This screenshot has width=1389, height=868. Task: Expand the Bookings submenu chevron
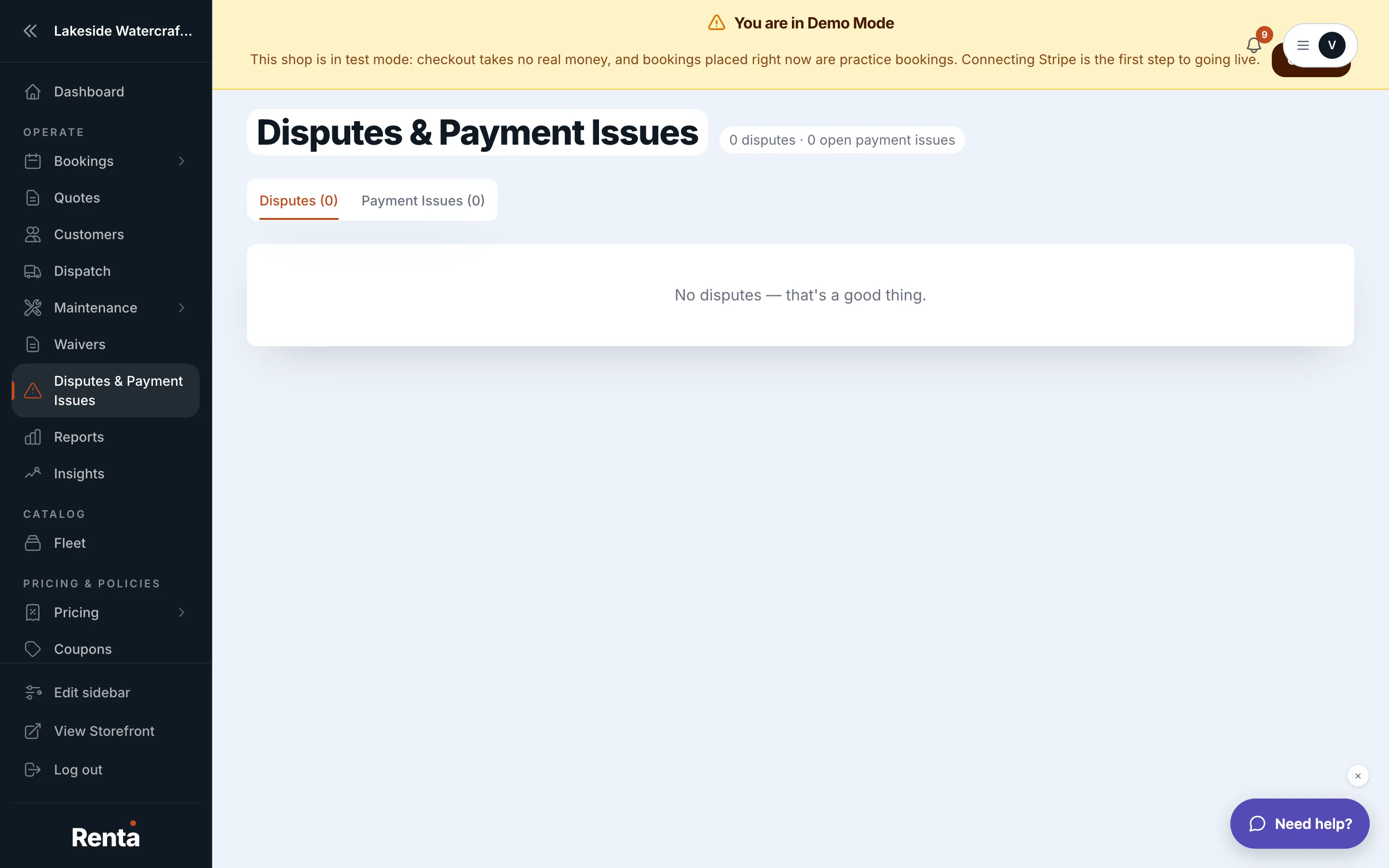181,162
